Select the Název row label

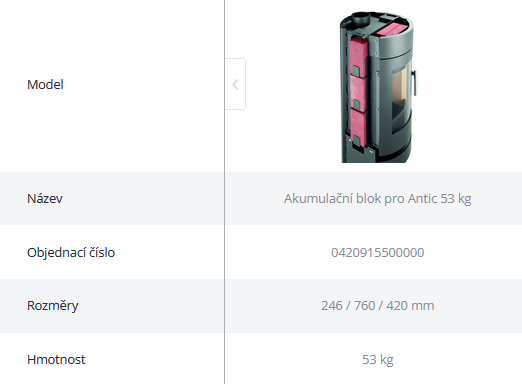pyautogui.click(x=45, y=199)
